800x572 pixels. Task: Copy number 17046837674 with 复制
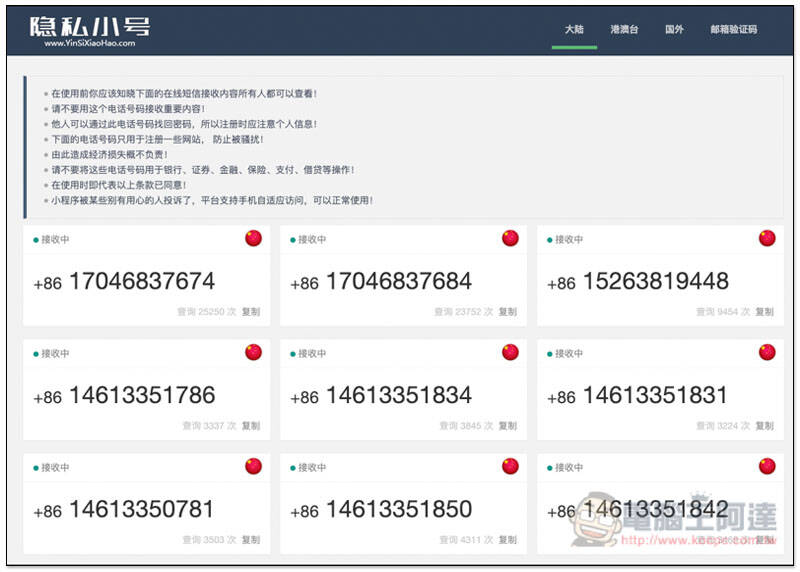click(x=251, y=312)
